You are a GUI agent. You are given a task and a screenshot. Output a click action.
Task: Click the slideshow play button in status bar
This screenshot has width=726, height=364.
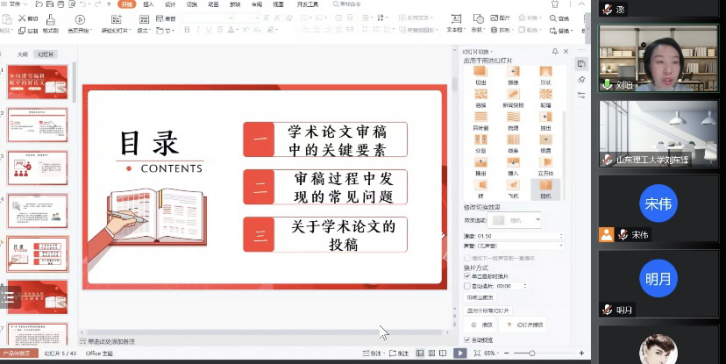(460, 353)
